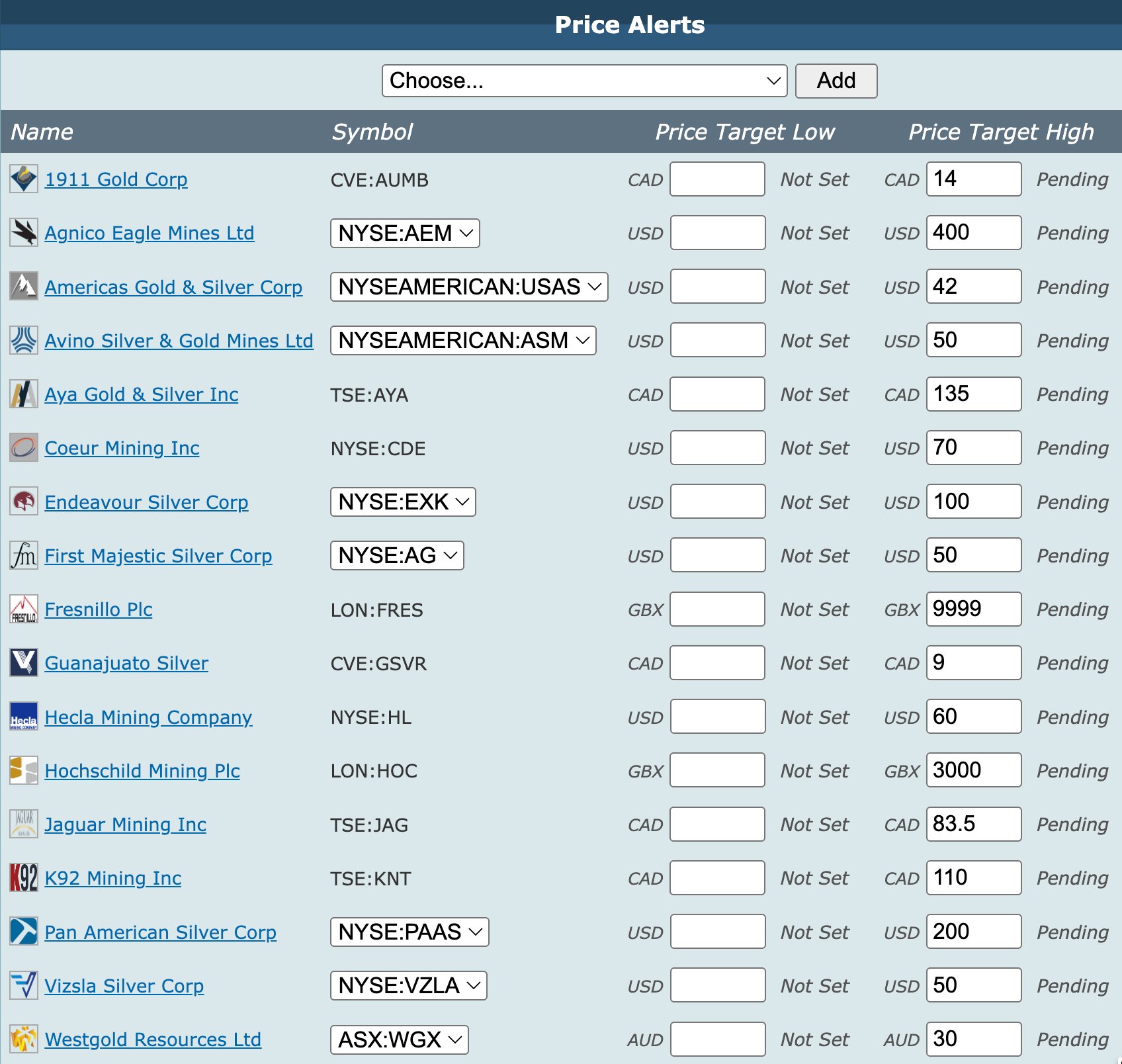Viewport: 1122px width, 1064px height.
Task: Click the Jaguar Mining logo icon
Action: pos(24,824)
